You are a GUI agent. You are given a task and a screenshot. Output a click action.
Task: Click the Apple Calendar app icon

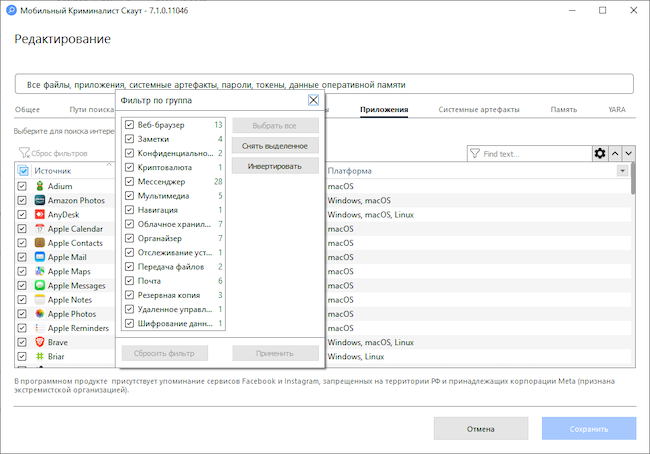[40, 228]
